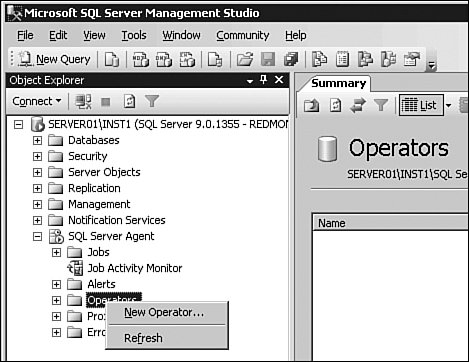Click the New Query toolbar button
The height and width of the screenshot is (362, 469).
click(x=54, y=59)
